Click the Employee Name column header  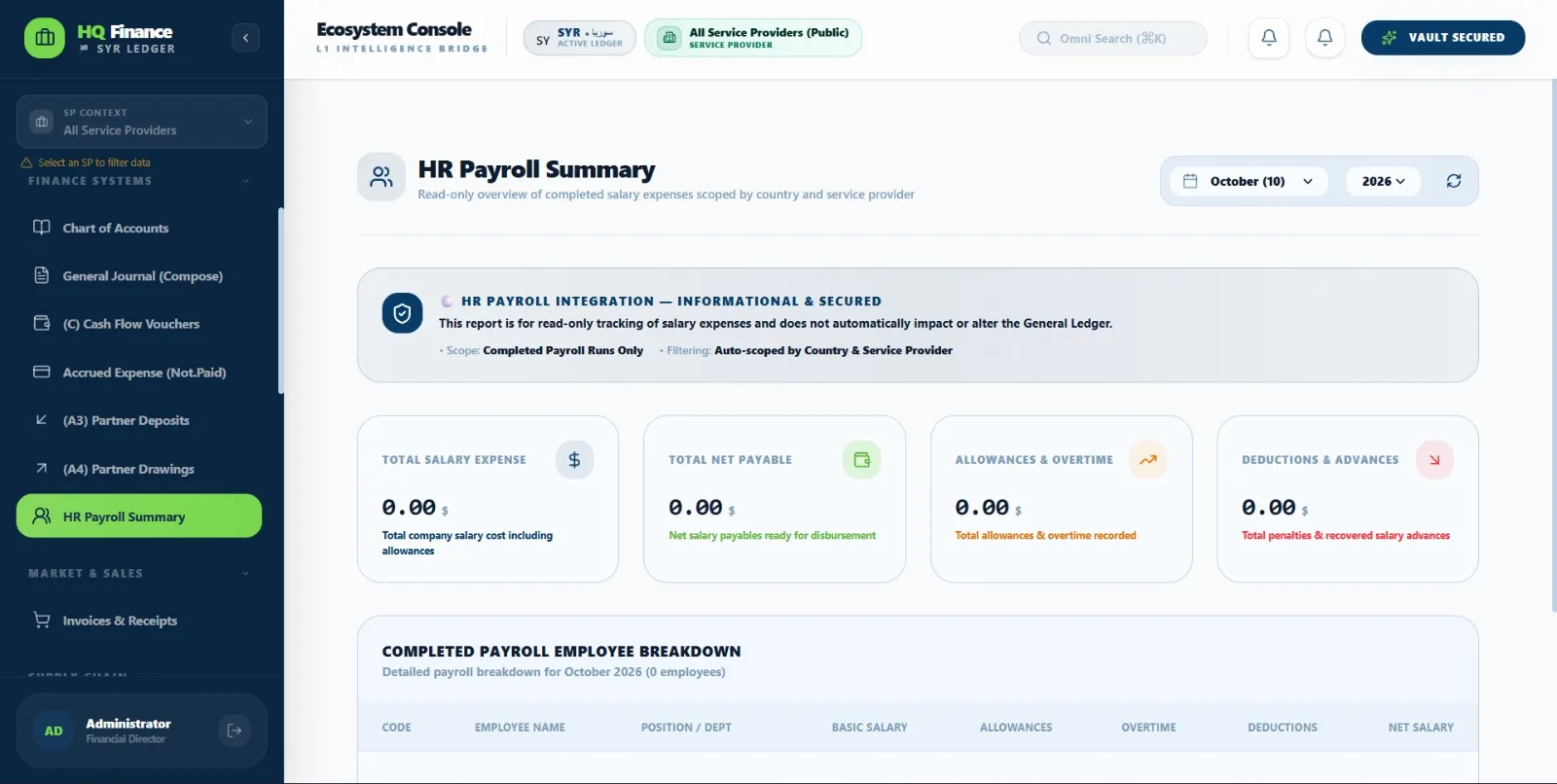point(520,728)
